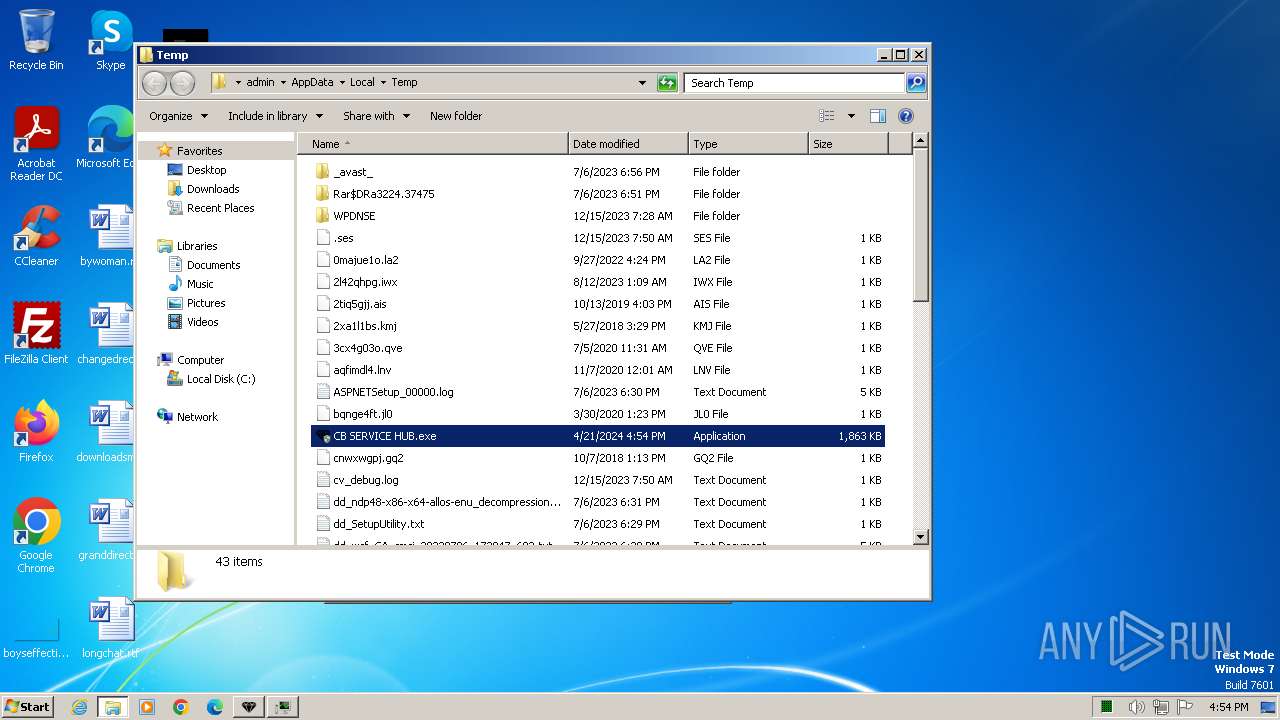1280x720 pixels.
Task: Open the address bar history dropdown
Action: (x=642, y=83)
